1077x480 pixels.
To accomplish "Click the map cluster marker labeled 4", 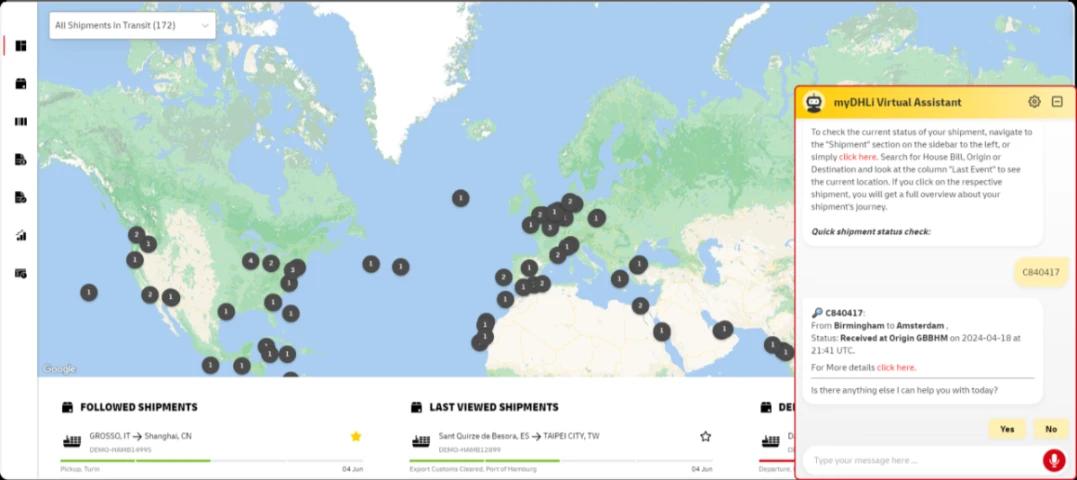I will [250, 261].
